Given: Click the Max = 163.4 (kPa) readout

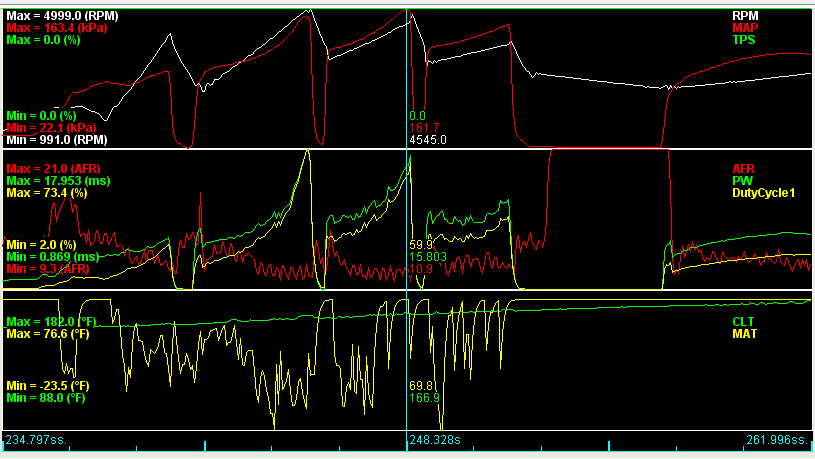Looking at the screenshot, I should [57, 28].
